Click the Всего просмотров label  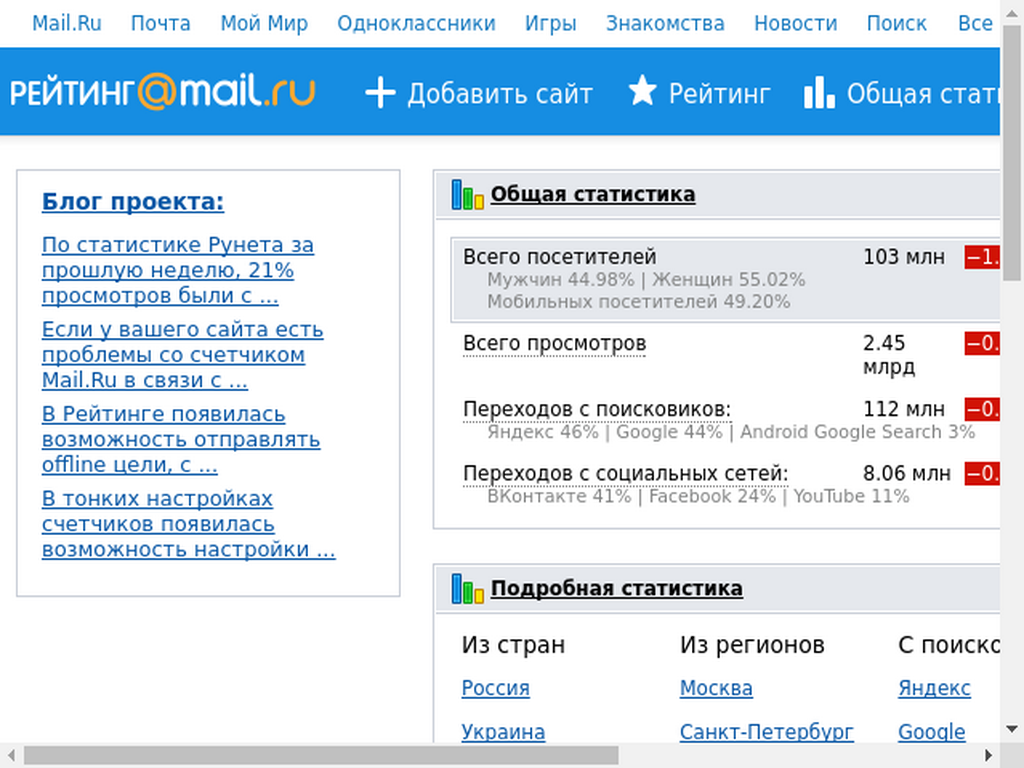pyautogui.click(x=554, y=344)
